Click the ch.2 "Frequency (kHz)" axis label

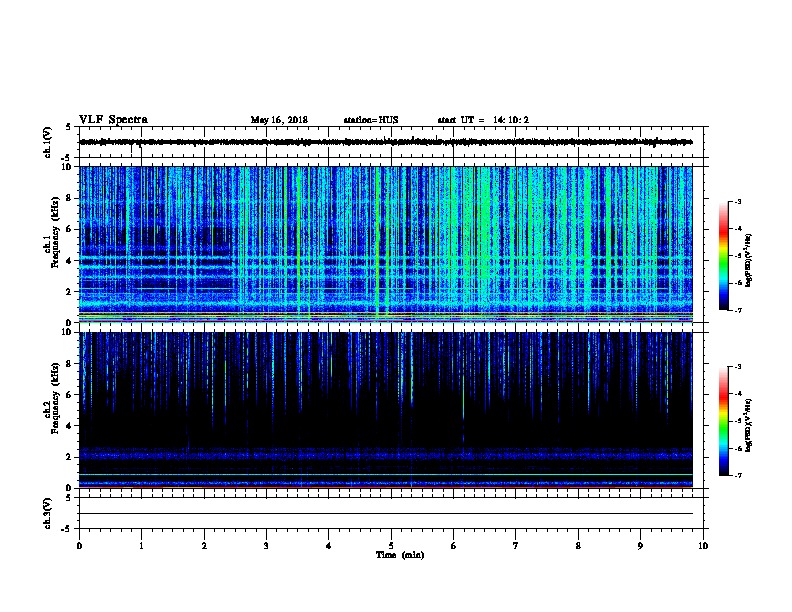click(x=55, y=397)
